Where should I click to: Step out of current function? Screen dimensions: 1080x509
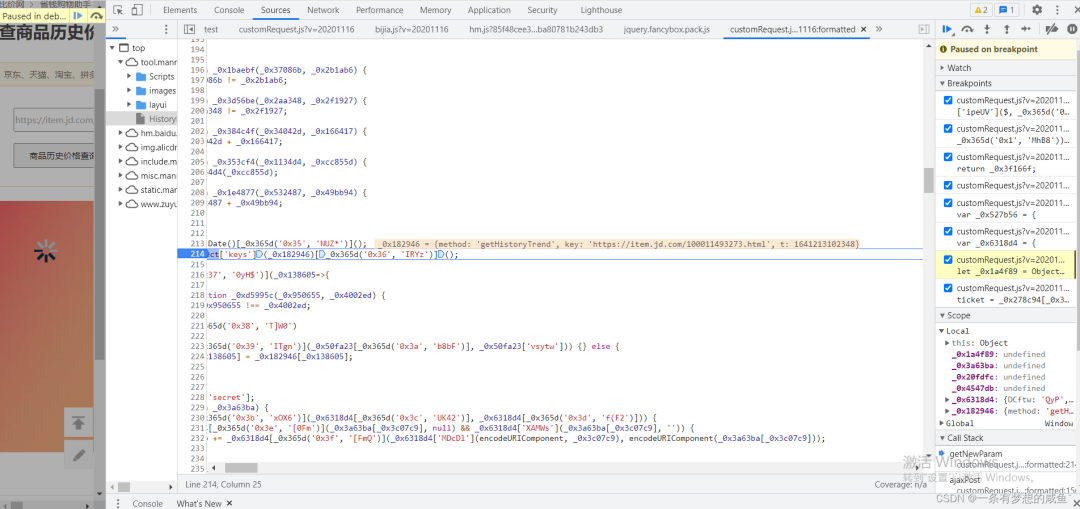(1005, 30)
